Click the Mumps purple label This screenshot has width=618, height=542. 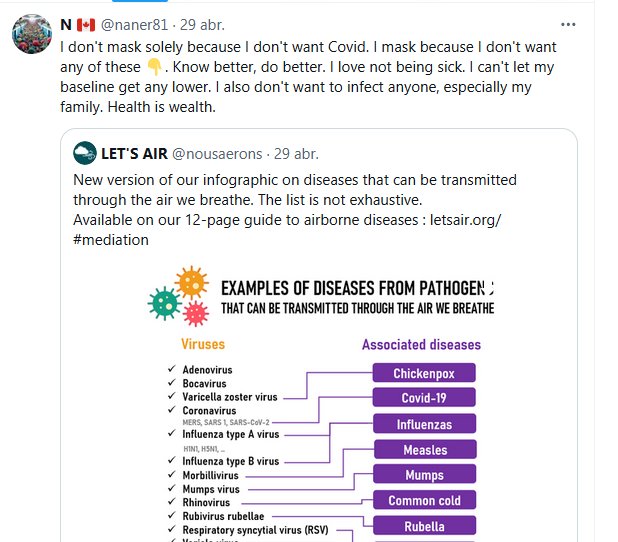tap(424, 475)
